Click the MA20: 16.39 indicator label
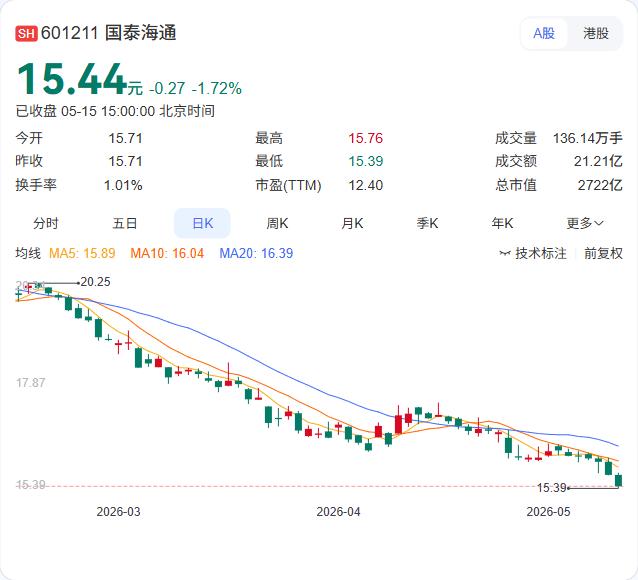This screenshot has width=638, height=580. 256,254
